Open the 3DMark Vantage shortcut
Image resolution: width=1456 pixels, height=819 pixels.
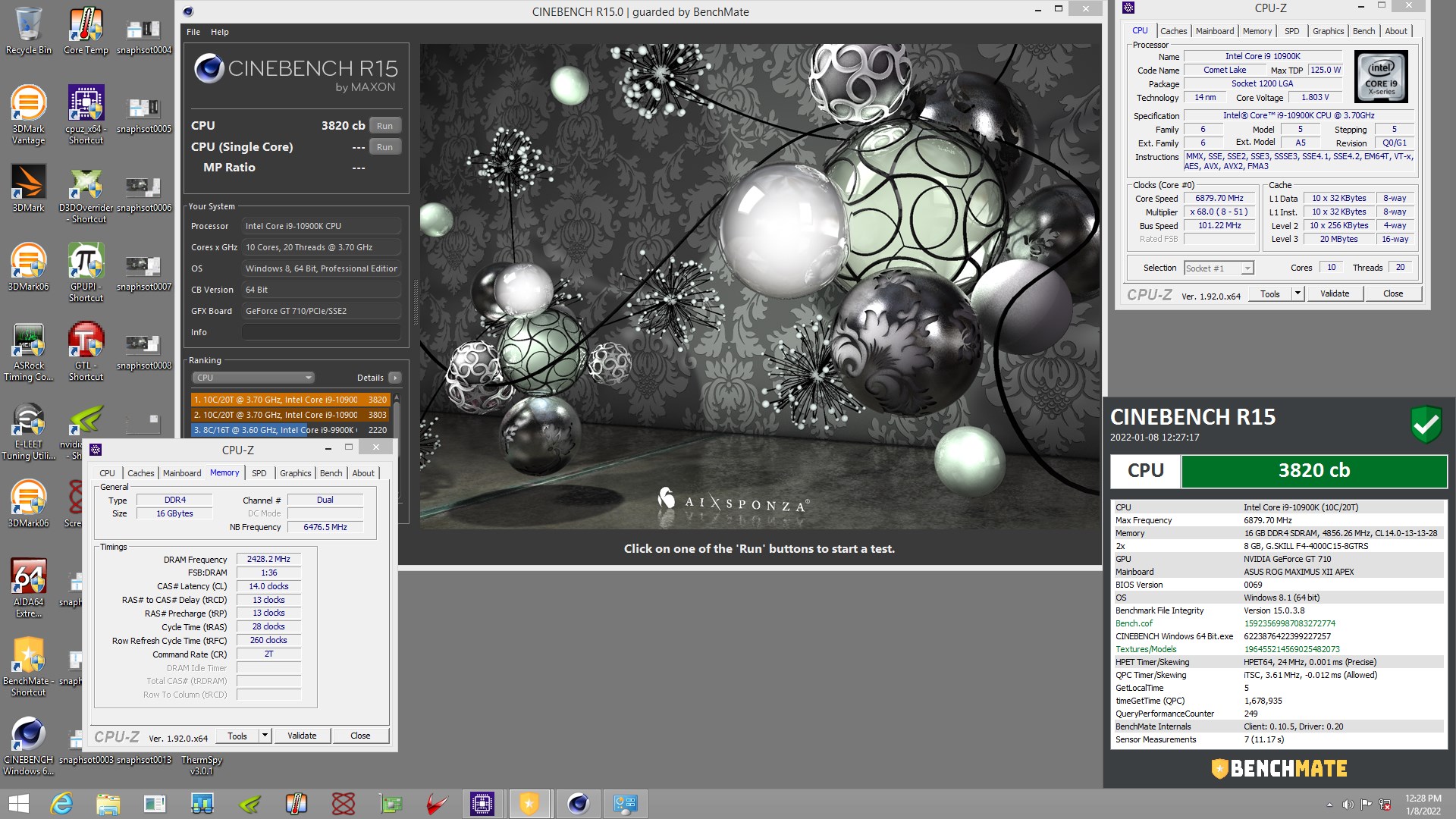click(x=28, y=115)
